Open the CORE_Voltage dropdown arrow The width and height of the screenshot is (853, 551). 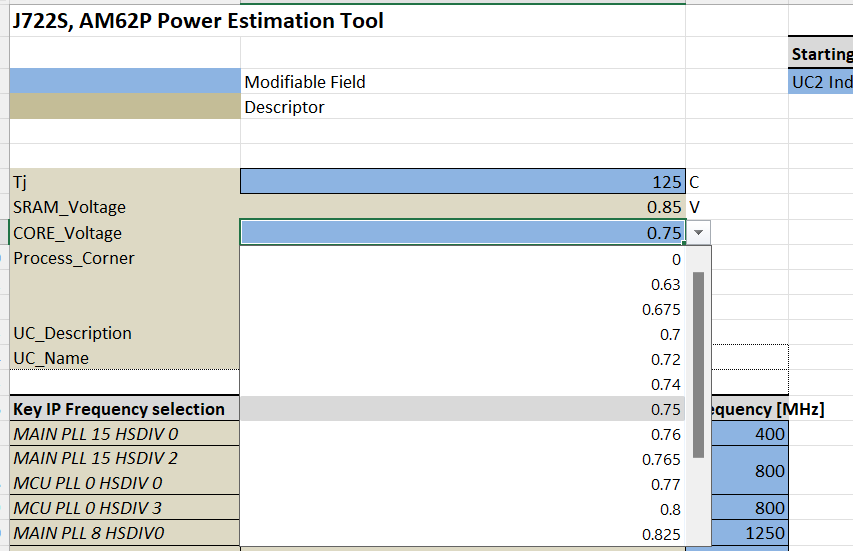[699, 233]
